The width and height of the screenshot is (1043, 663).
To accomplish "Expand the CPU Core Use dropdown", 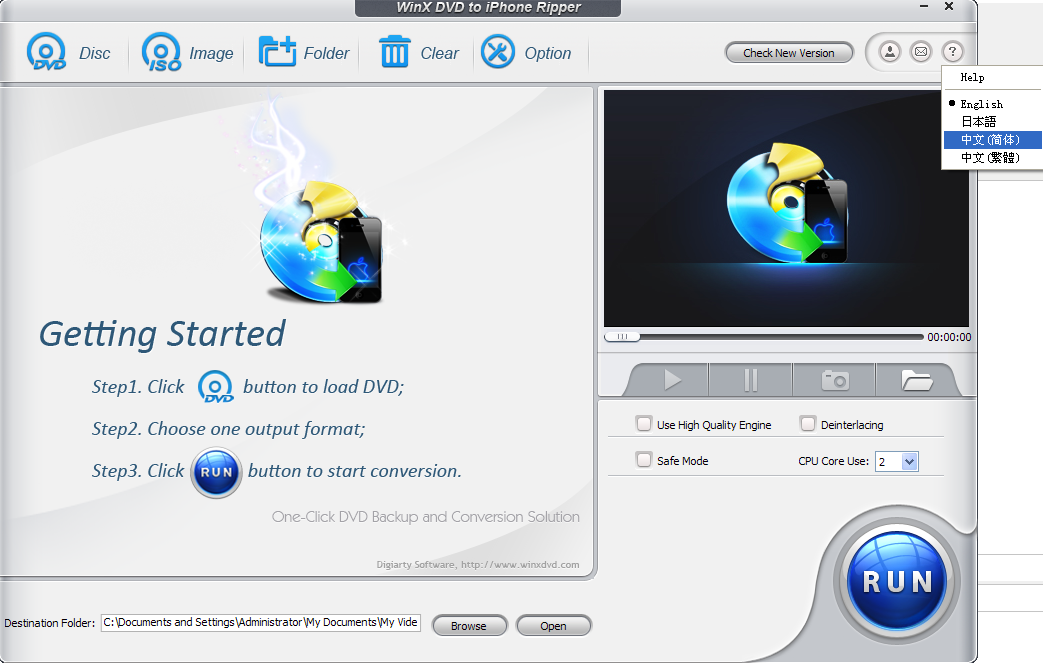I will point(909,462).
